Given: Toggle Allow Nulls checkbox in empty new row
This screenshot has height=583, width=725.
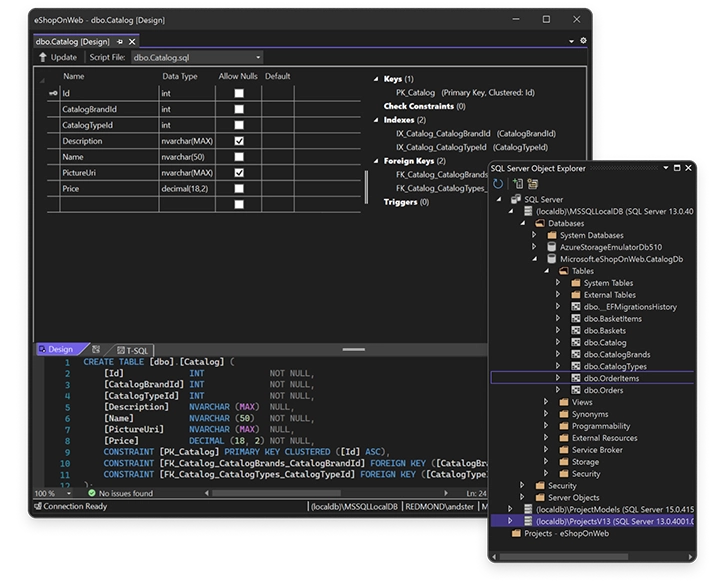Looking at the screenshot, I should tap(239, 204).
